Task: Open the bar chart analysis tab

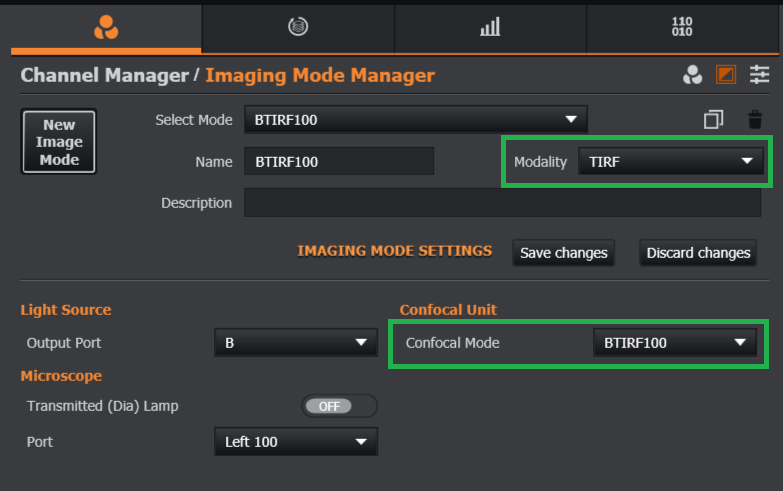Action: click(490, 27)
